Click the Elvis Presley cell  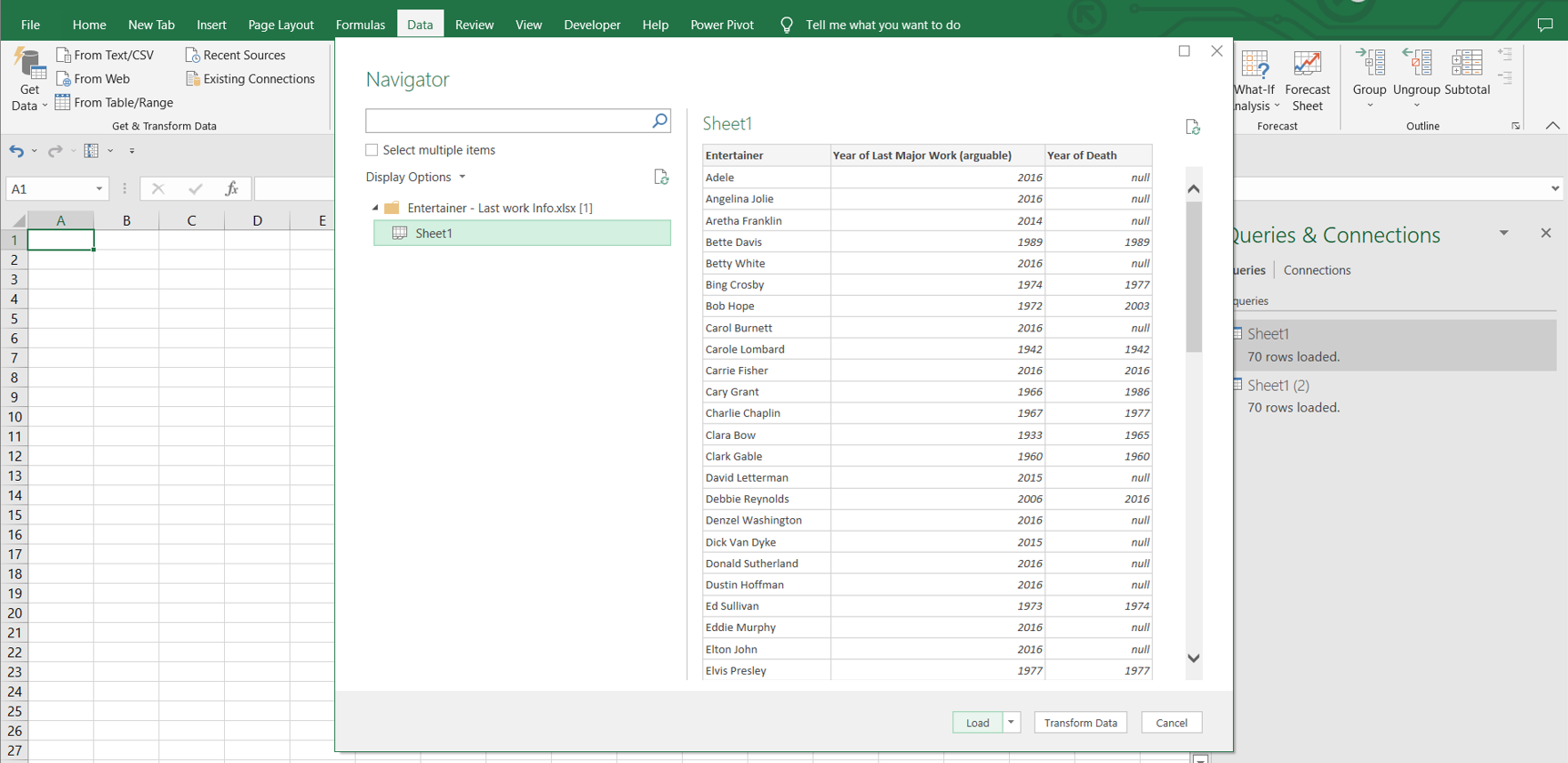(x=766, y=670)
